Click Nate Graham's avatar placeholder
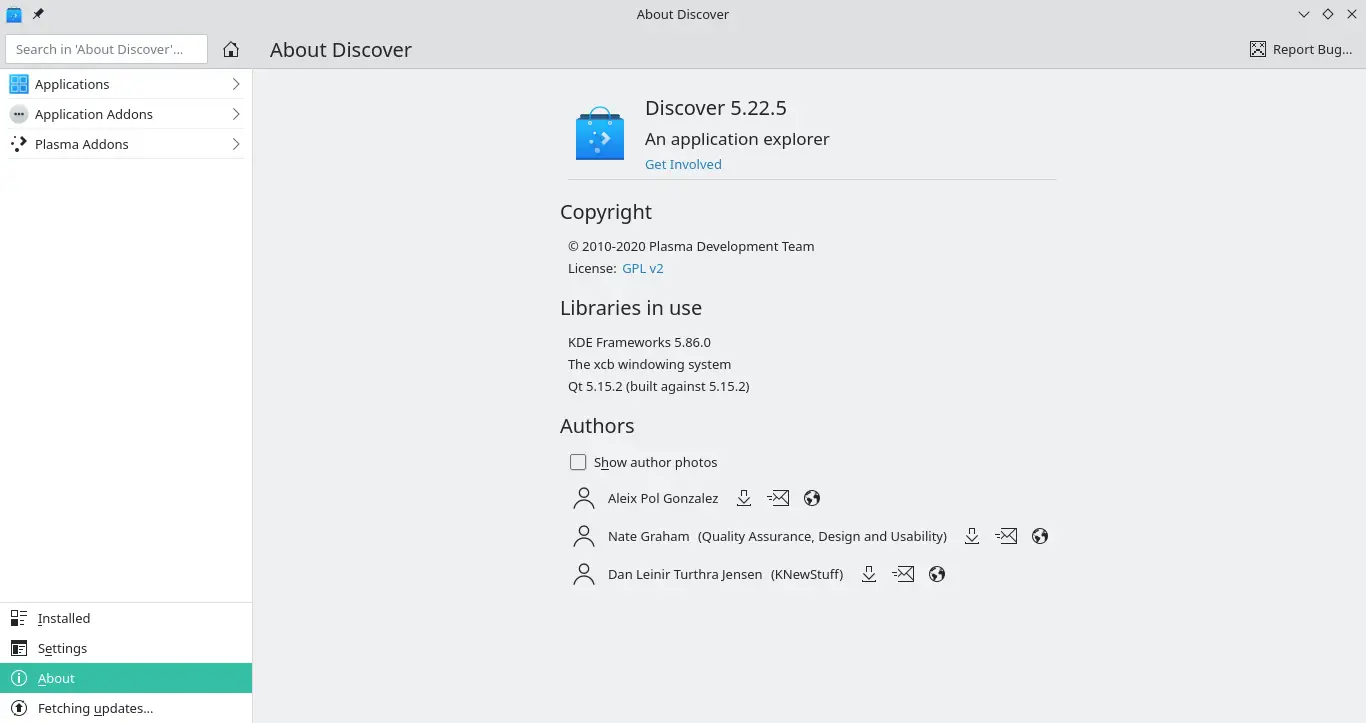1366x723 pixels. click(x=584, y=536)
